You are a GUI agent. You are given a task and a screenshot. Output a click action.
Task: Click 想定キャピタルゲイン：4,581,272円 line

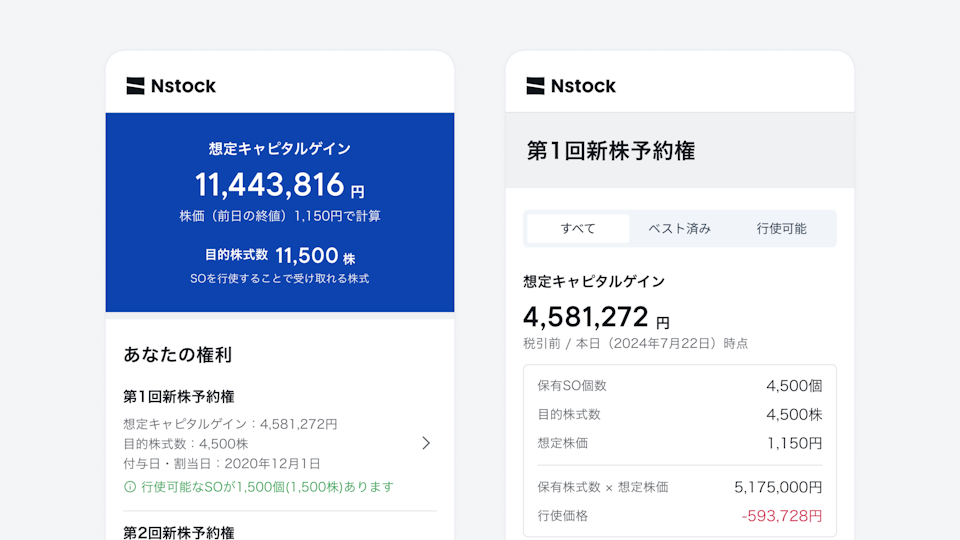[x=230, y=424]
